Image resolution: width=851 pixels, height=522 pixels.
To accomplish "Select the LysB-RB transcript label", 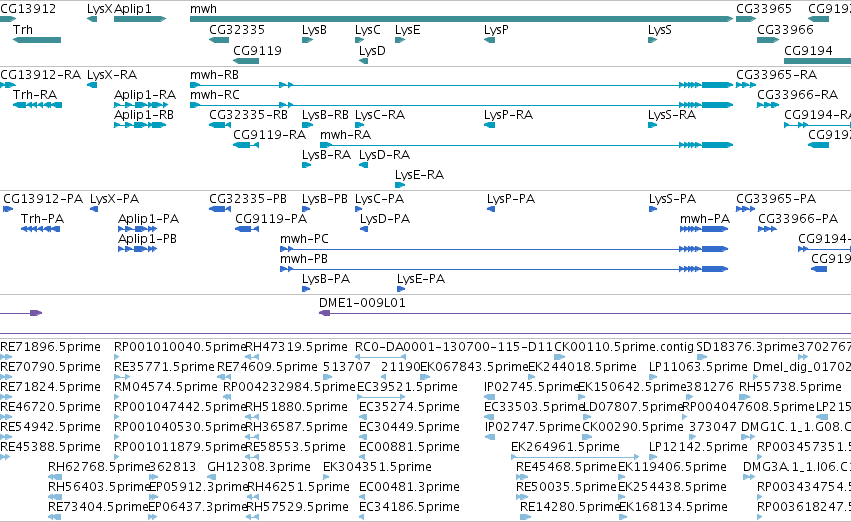I will [x=326, y=114].
